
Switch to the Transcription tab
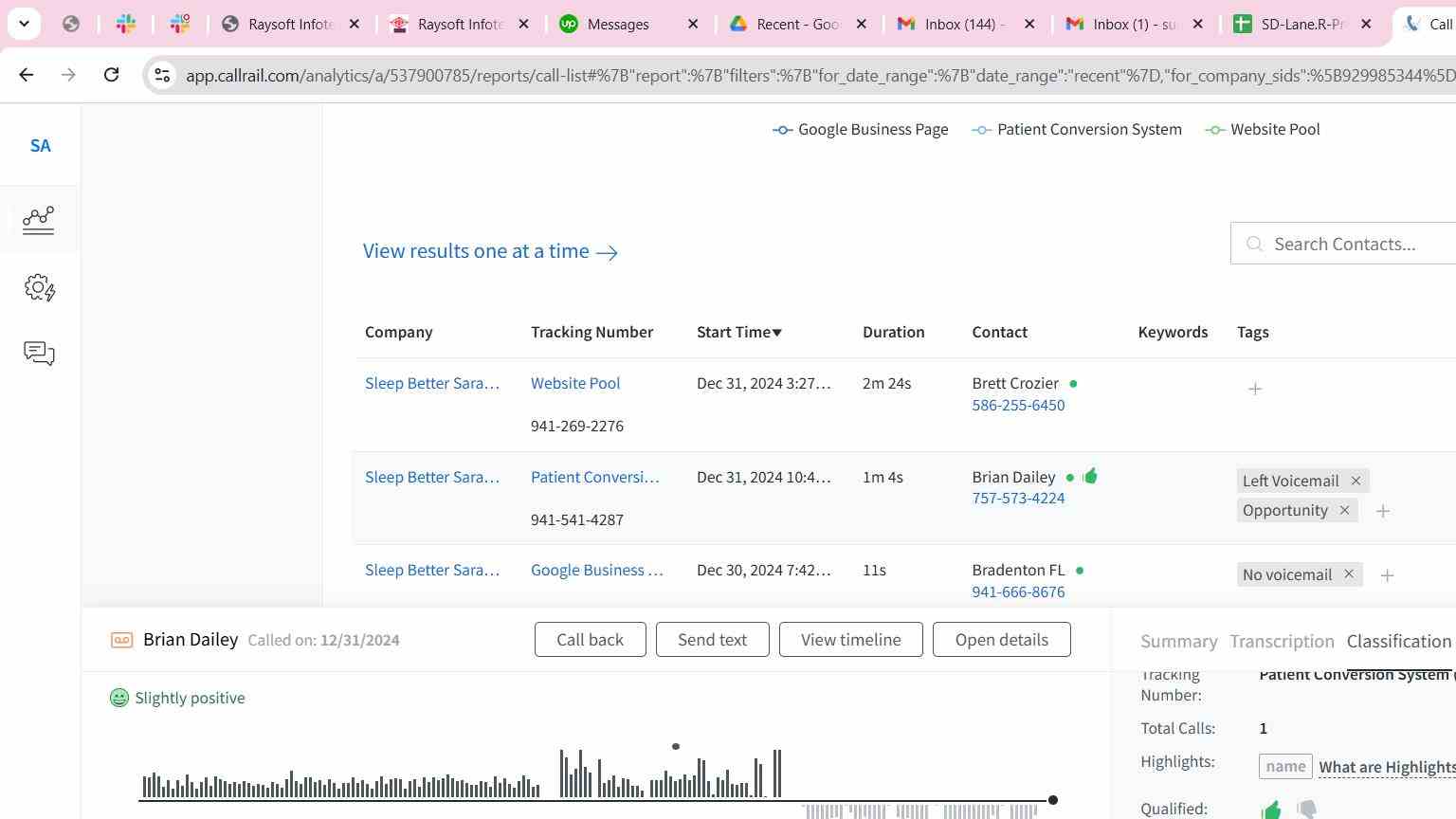tap(1282, 641)
